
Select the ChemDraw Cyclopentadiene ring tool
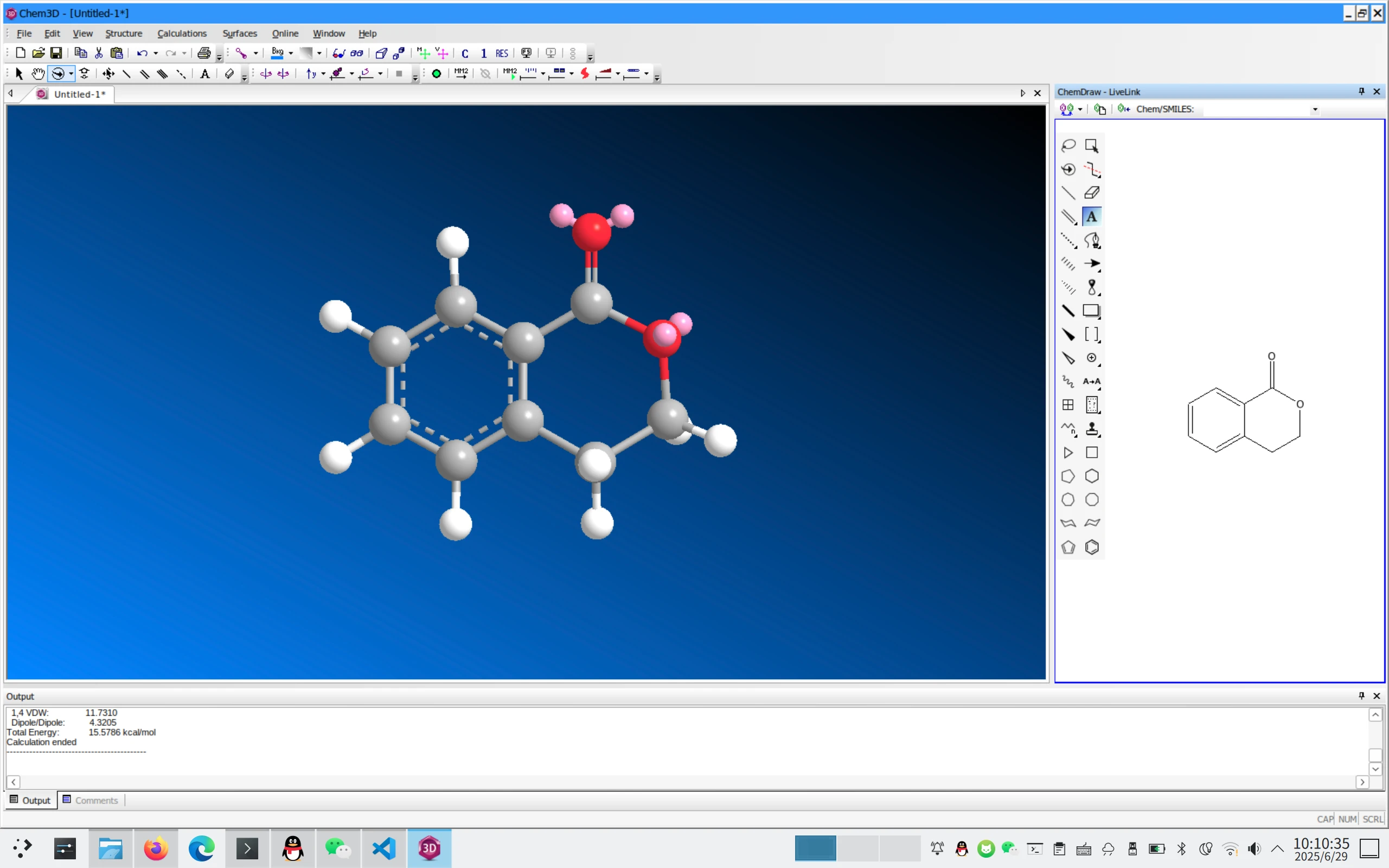click(x=1068, y=547)
